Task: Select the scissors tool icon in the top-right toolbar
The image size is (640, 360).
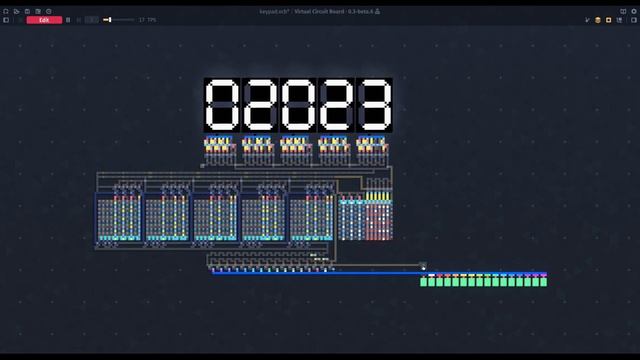Action: click(587, 20)
